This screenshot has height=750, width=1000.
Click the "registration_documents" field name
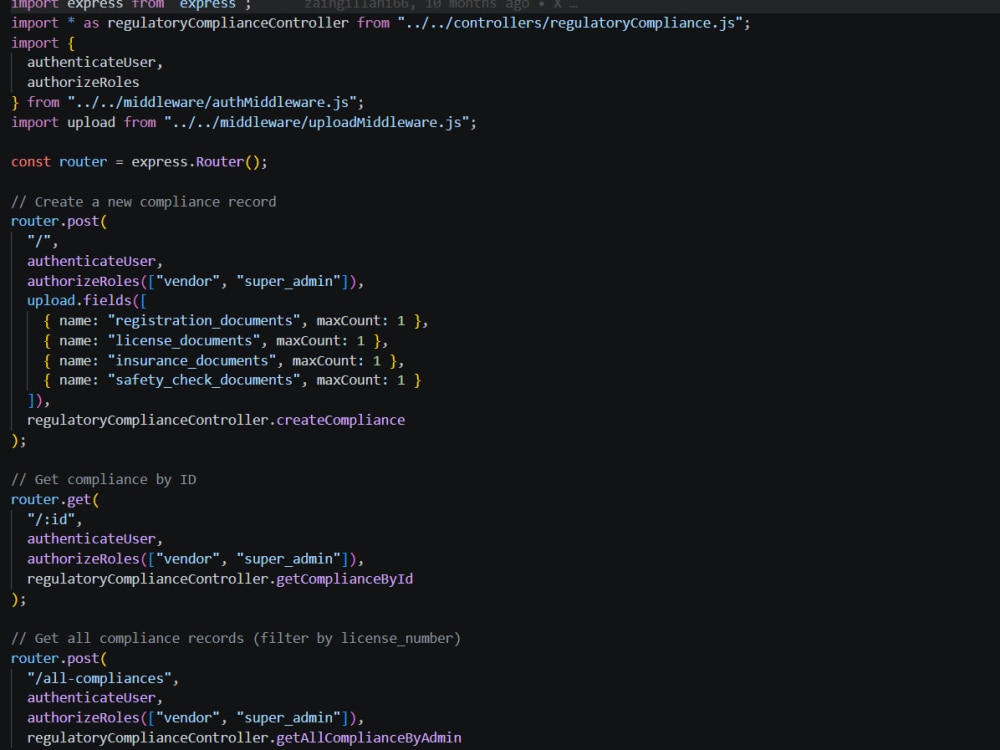coord(203,320)
